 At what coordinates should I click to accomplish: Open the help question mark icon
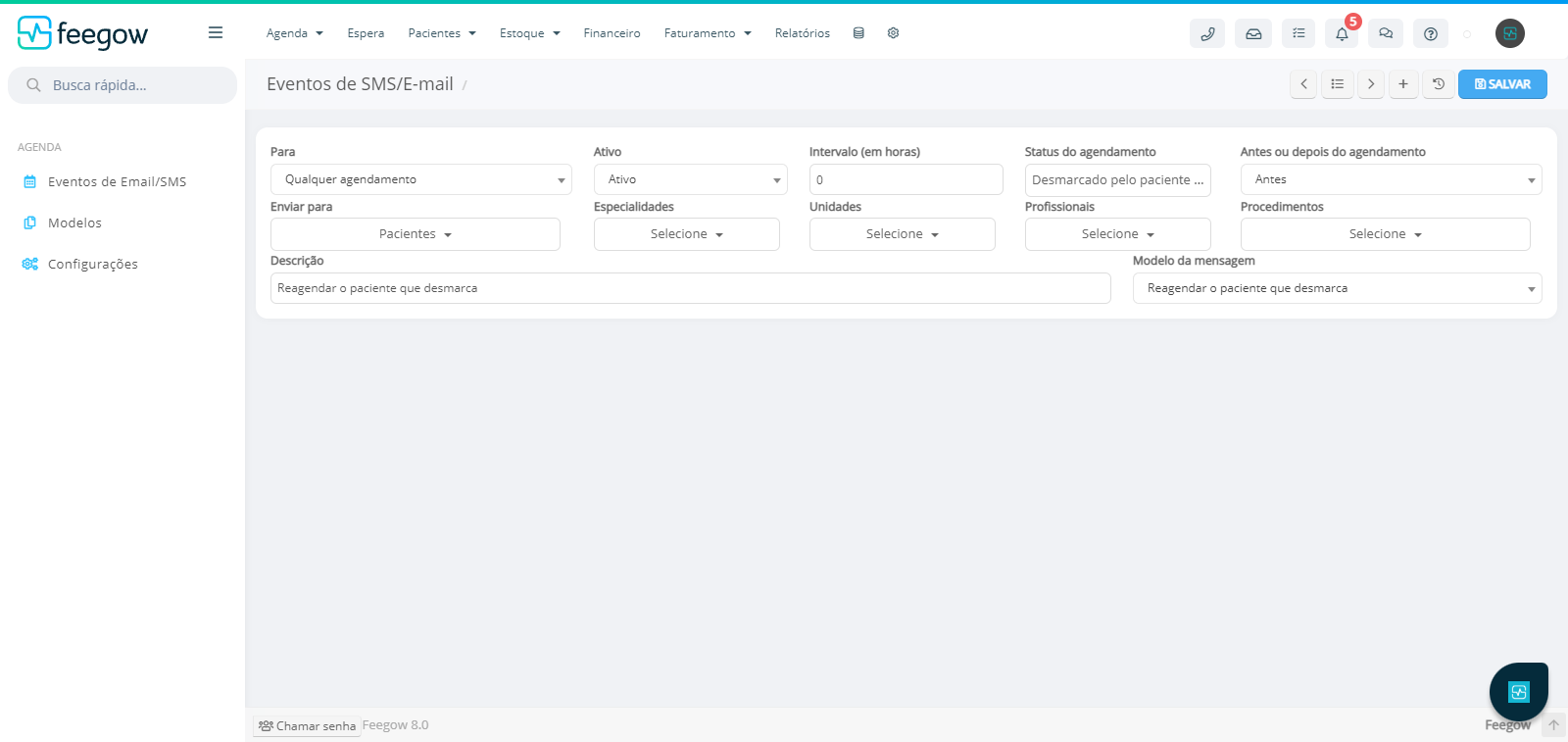point(1431,33)
